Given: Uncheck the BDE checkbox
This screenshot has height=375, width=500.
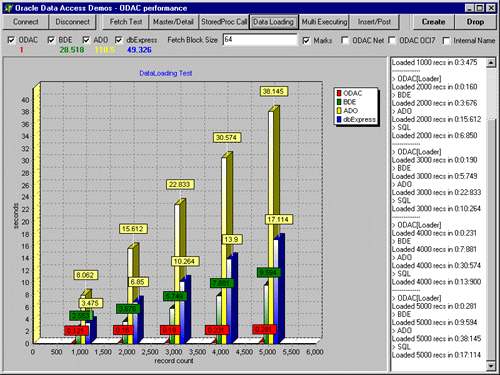Looking at the screenshot, I should [51, 40].
